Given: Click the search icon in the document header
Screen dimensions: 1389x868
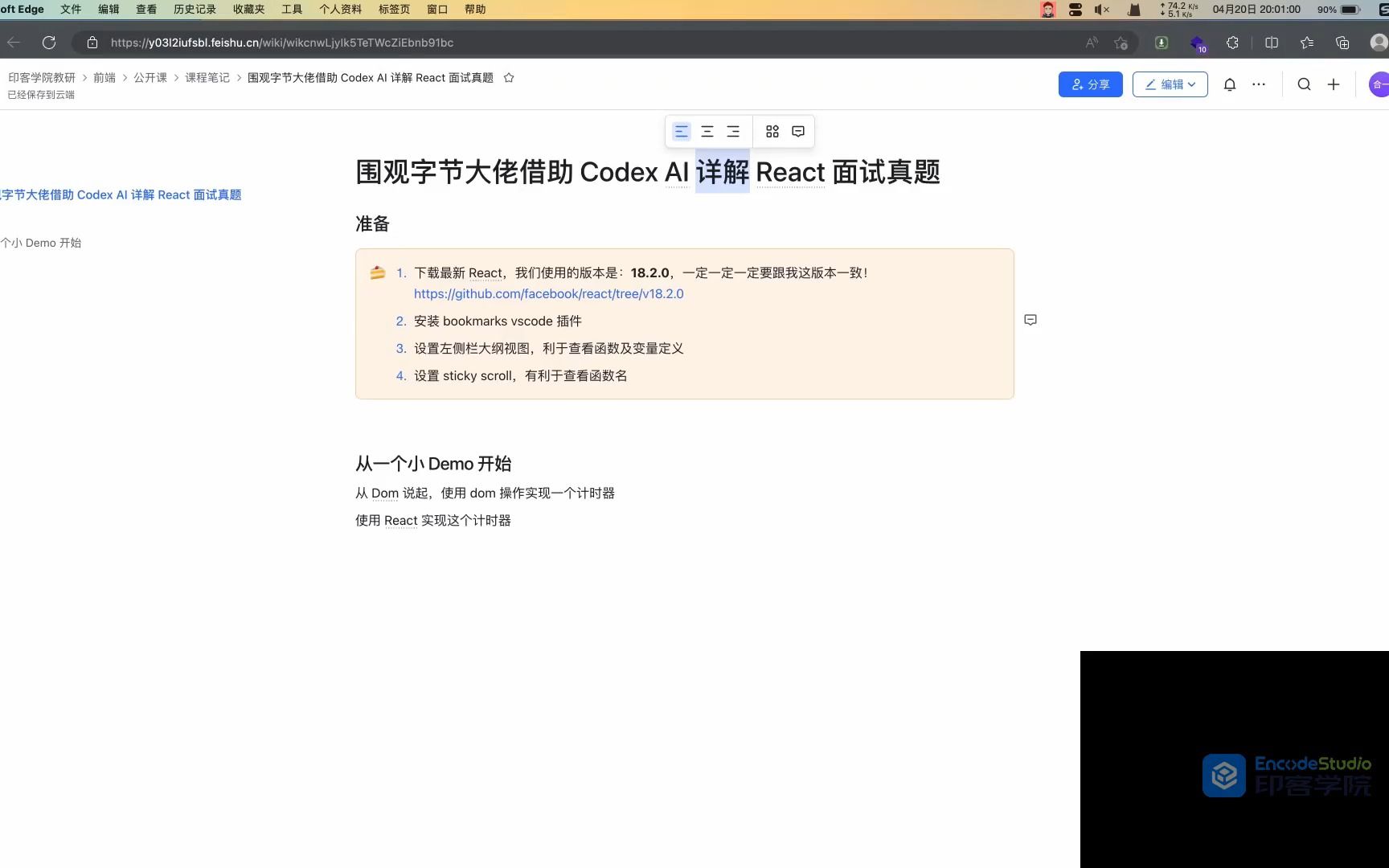Looking at the screenshot, I should pyautogui.click(x=1304, y=84).
